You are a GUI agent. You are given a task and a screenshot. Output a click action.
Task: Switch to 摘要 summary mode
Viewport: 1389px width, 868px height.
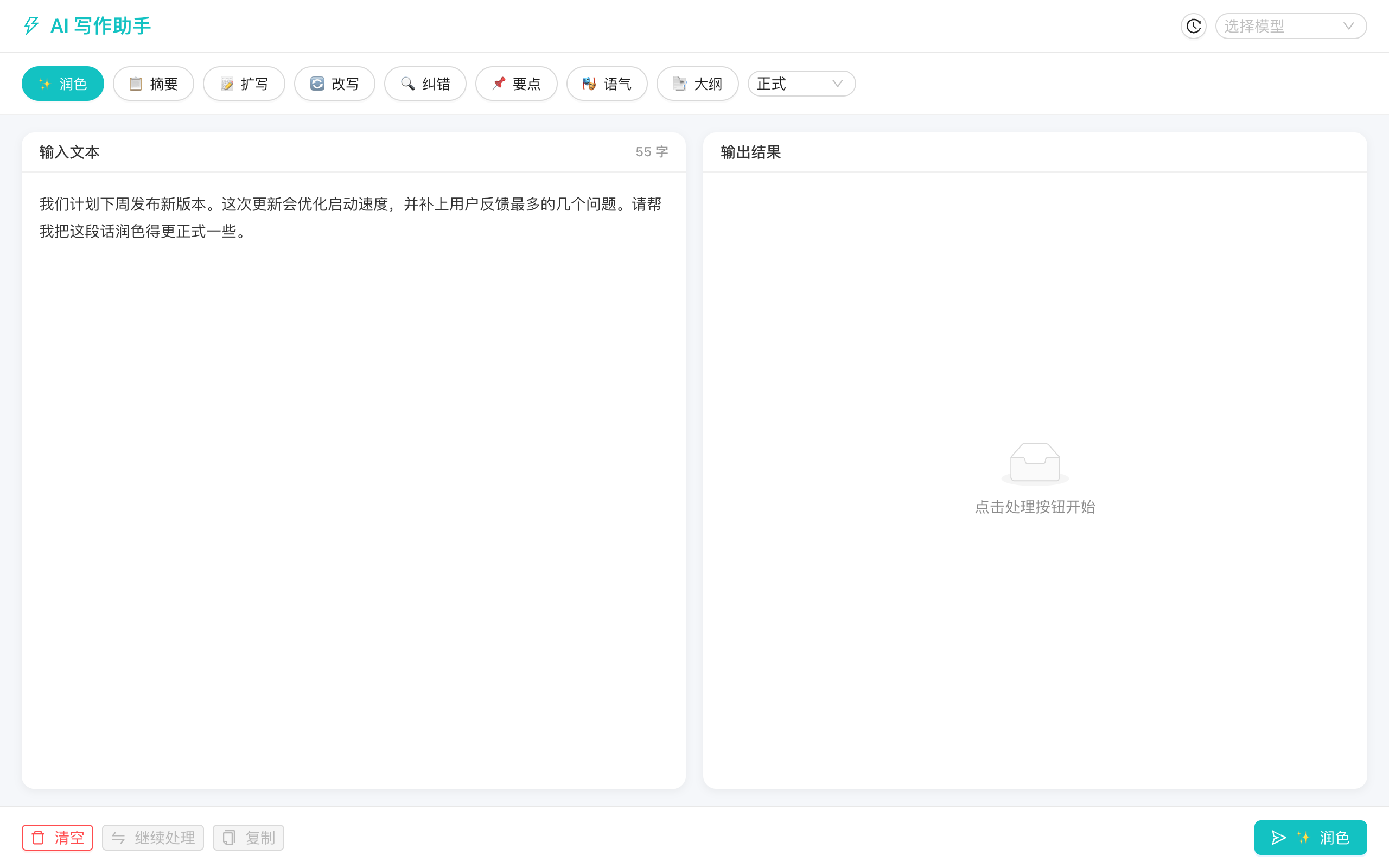[x=153, y=84]
